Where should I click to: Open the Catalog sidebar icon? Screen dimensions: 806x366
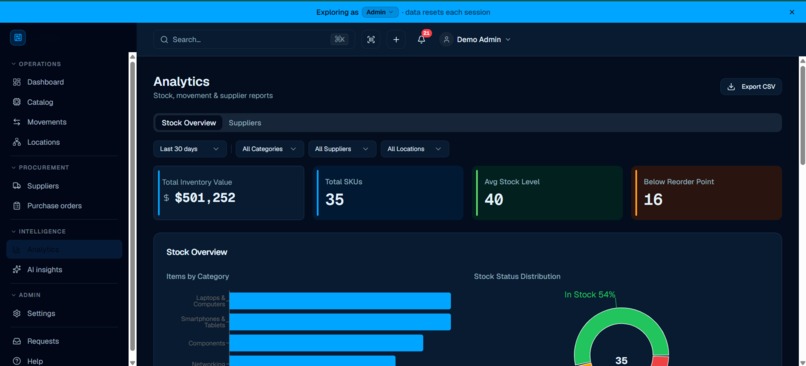[16, 102]
